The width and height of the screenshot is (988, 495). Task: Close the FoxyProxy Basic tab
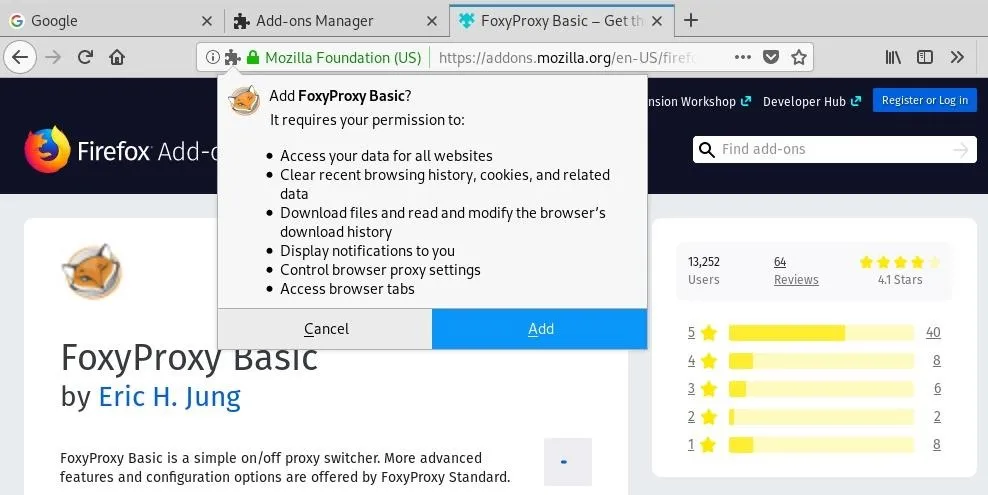click(x=657, y=21)
